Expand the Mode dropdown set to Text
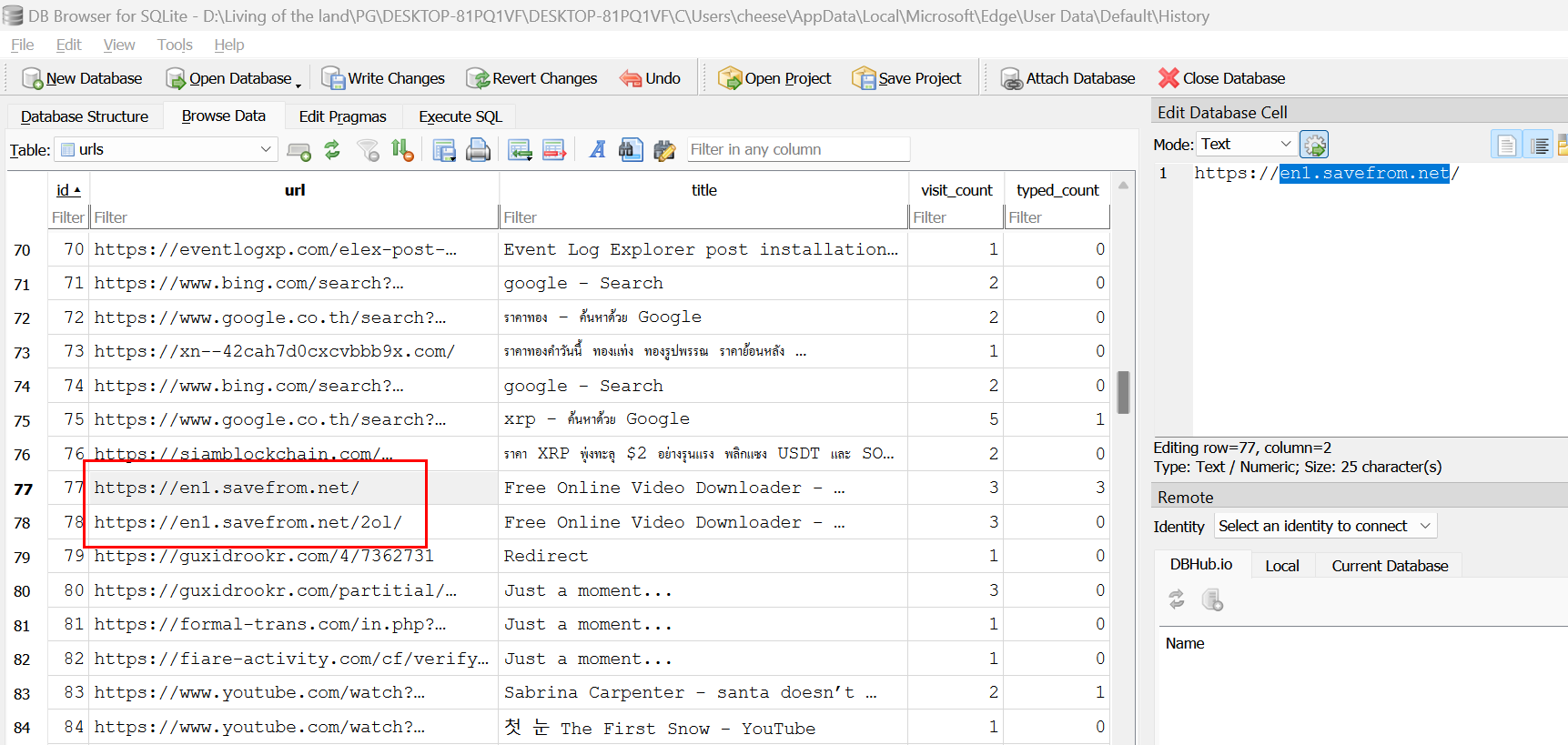This screenshot has height=745, width=1568. (x=1246, y=144)
